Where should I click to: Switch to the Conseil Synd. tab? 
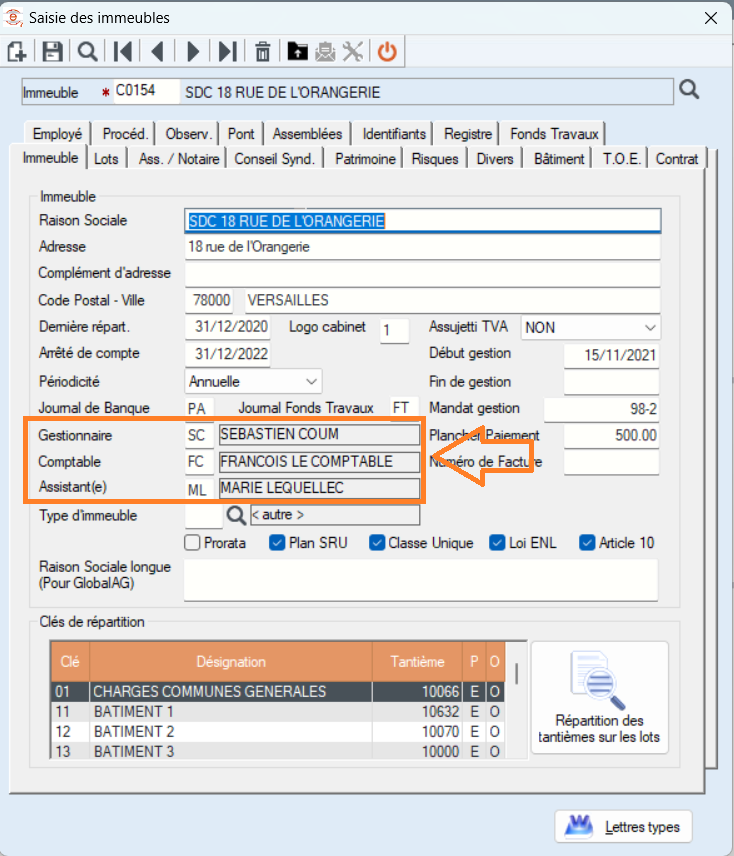tap(274, 159)
